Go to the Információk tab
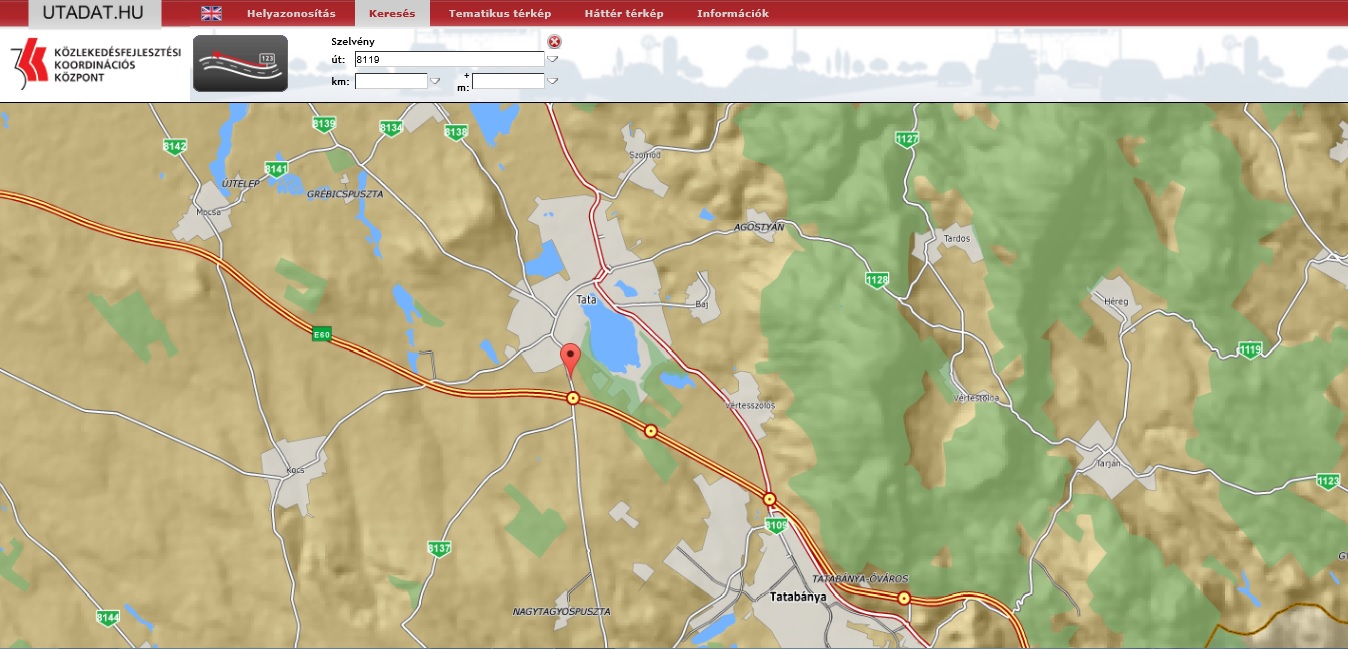1348x649 pixels. pyautogui.click(x=732, y=13)
